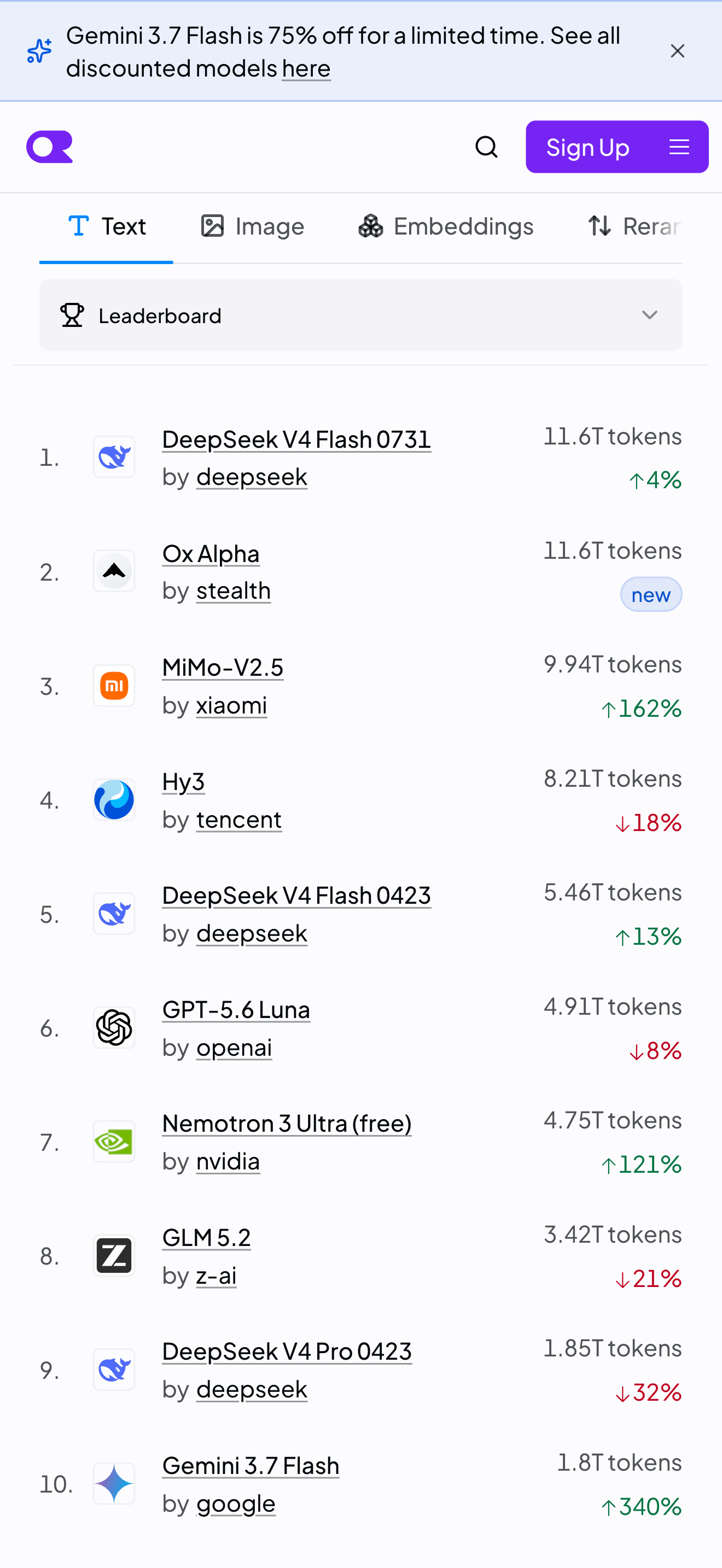The height and width of the screenshot is (1568, 722).
Task: Open the hamburger menu icon
Action: pos(679,147)
